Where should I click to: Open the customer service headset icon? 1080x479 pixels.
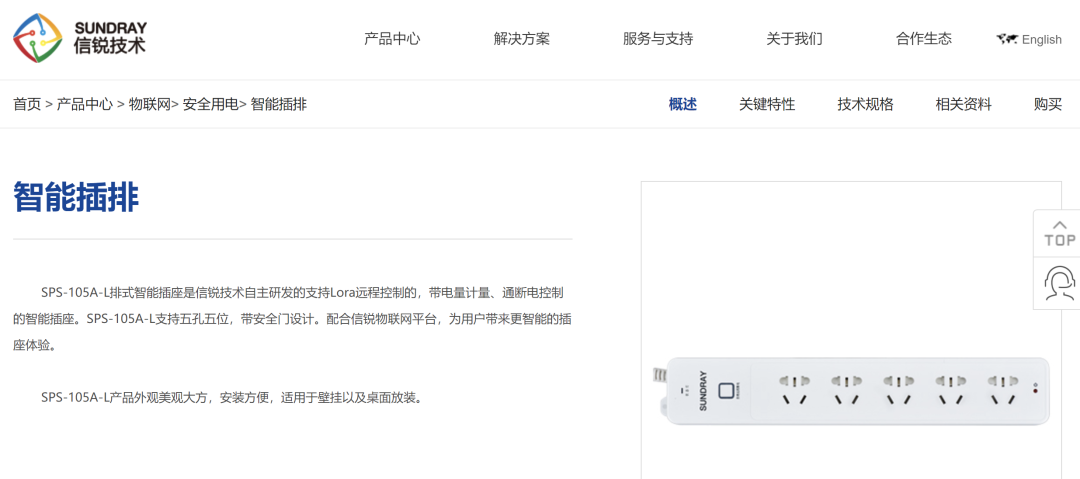[1059, 283]
